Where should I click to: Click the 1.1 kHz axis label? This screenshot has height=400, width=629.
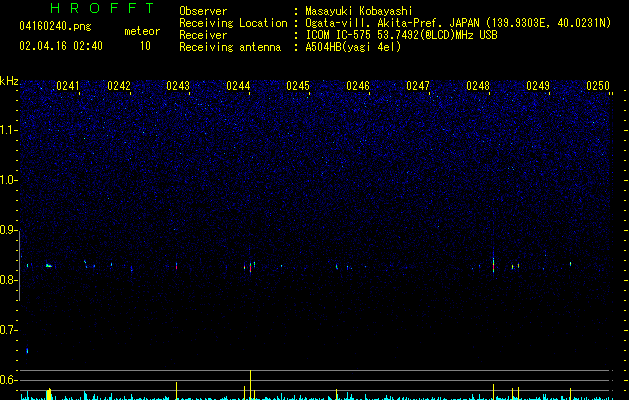tap(8, 130)
